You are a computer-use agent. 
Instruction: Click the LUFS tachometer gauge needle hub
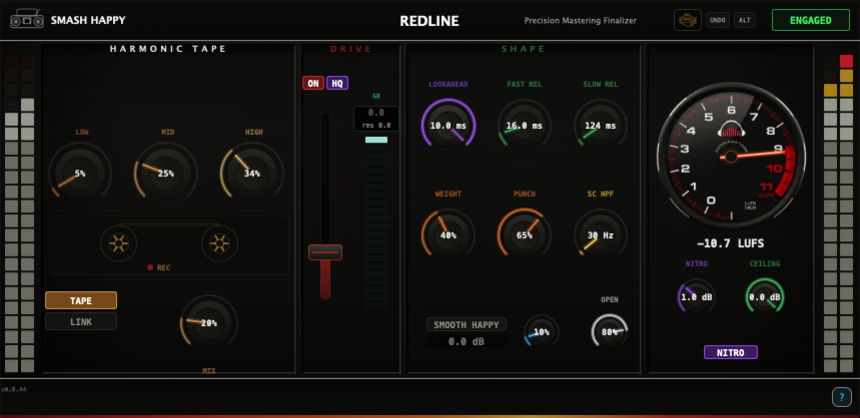coord(731,157)
